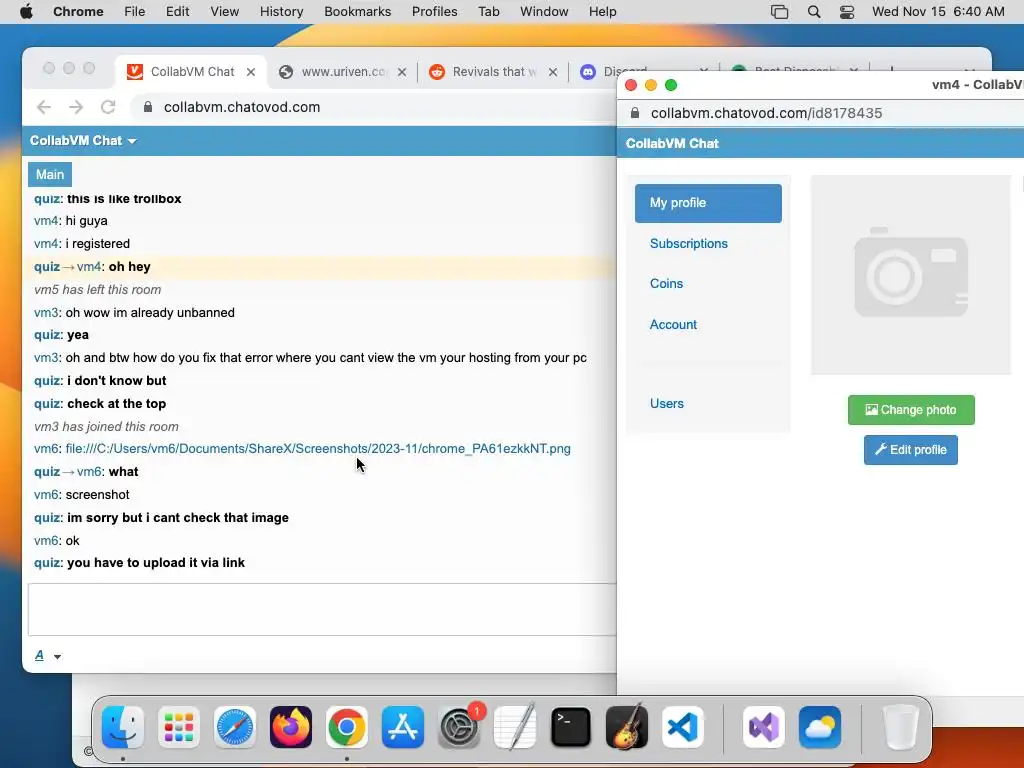
Task: Open Launchpad from the Dock
Action: click(179, 727)
